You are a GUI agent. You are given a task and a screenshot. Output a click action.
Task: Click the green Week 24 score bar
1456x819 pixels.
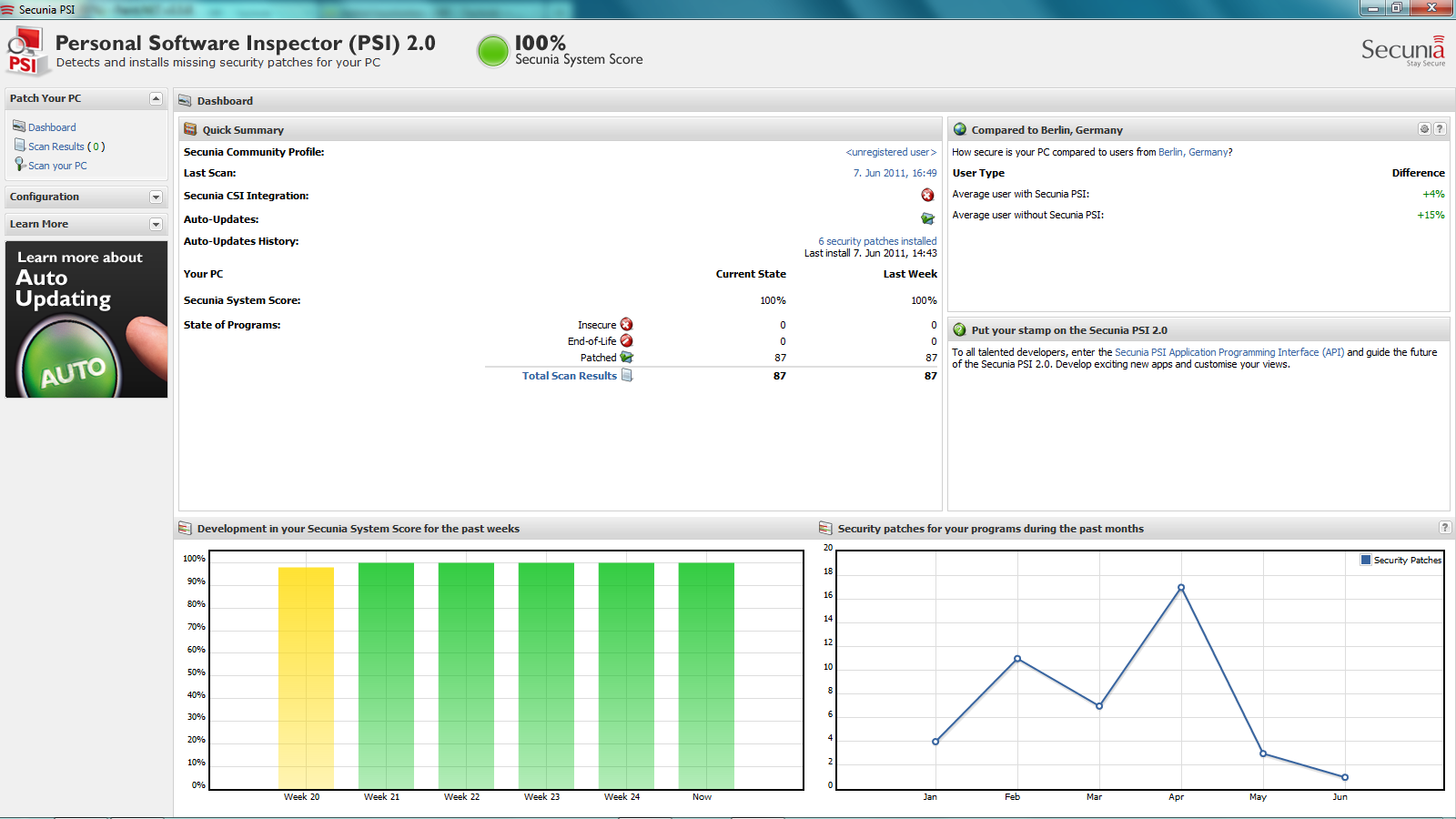(626, 675)
